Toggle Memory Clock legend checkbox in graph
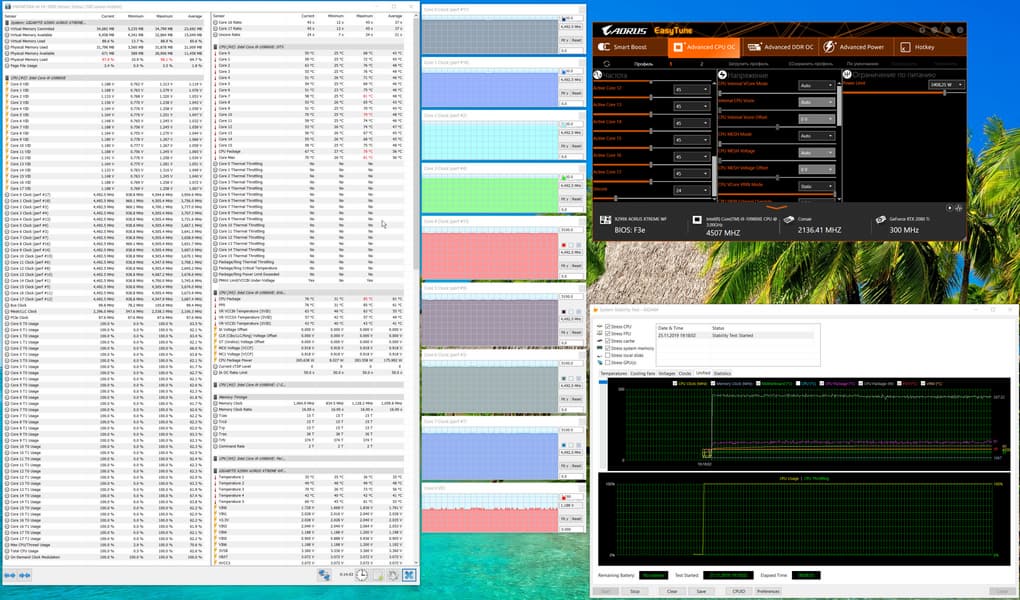 [x=714, y=384]
